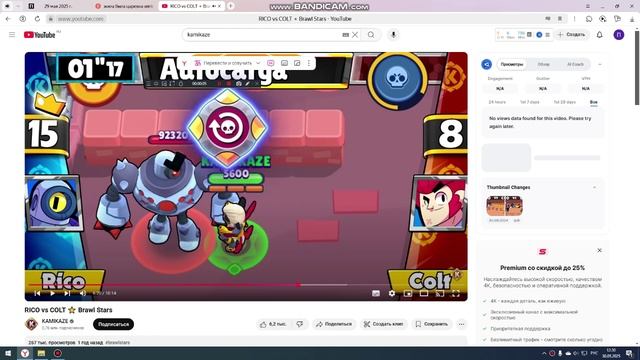Open File Explorer from the taskbar

pyautogui.click(x=41, y=353)
